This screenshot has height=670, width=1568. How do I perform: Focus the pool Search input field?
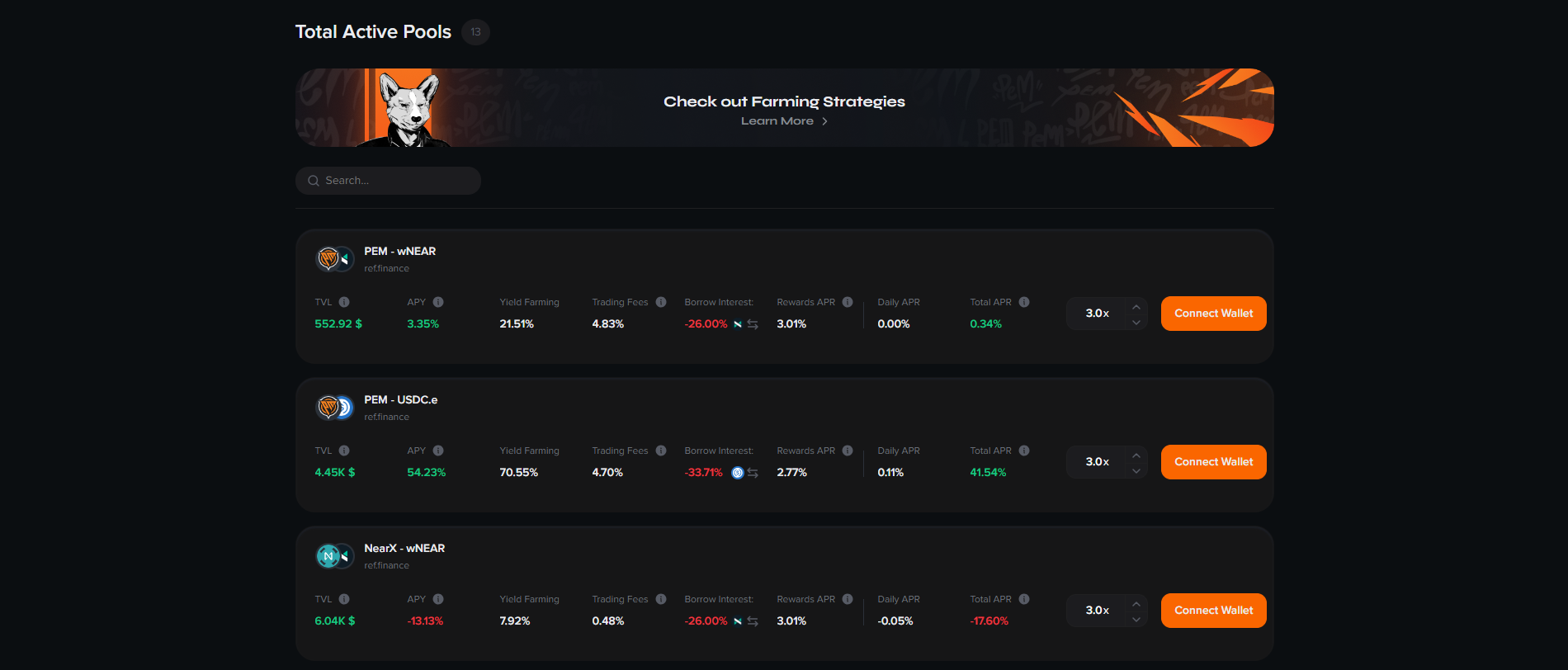point(396,181)
